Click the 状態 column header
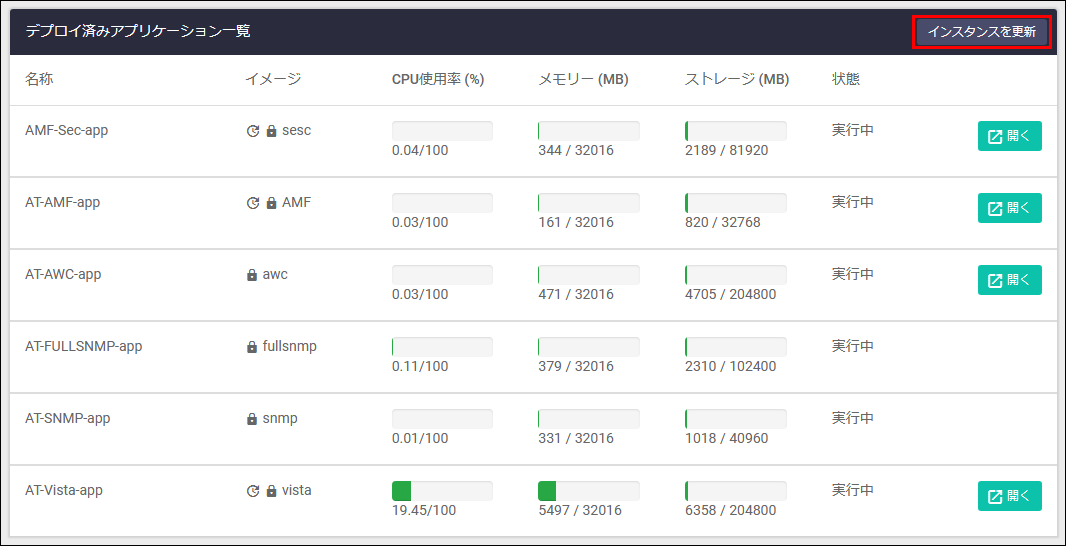The height and width of the screenshot is (546, 1066). (x=846, y=80)
